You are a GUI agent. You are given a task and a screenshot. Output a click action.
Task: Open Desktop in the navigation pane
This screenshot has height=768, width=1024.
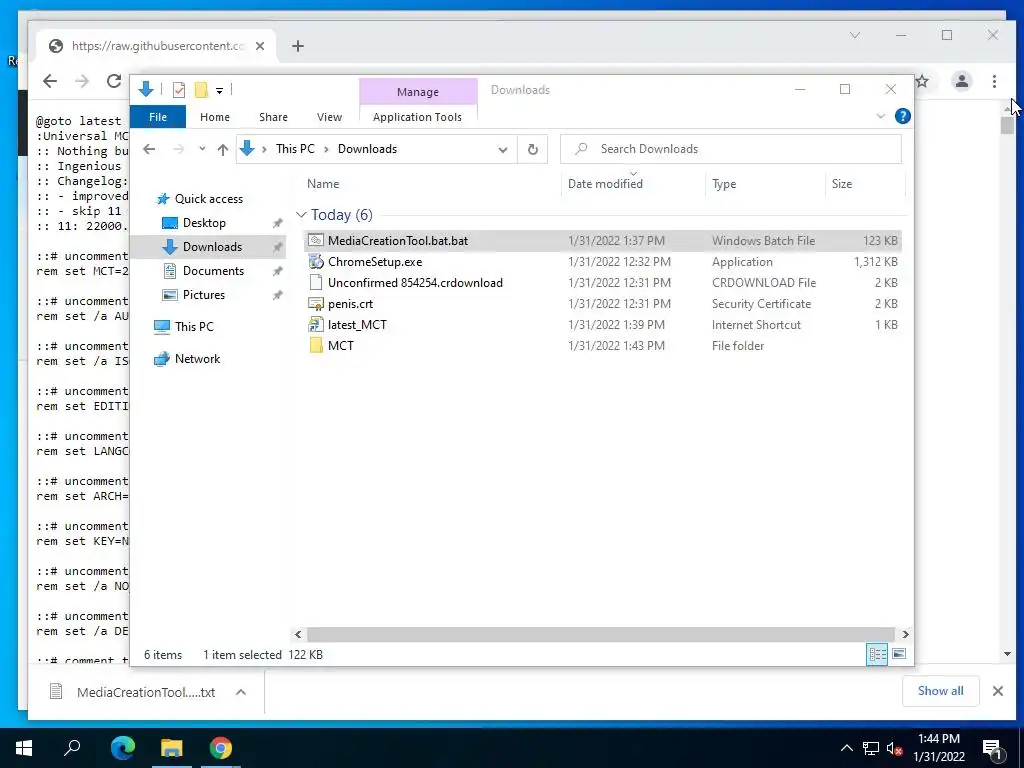click(204, 223)
